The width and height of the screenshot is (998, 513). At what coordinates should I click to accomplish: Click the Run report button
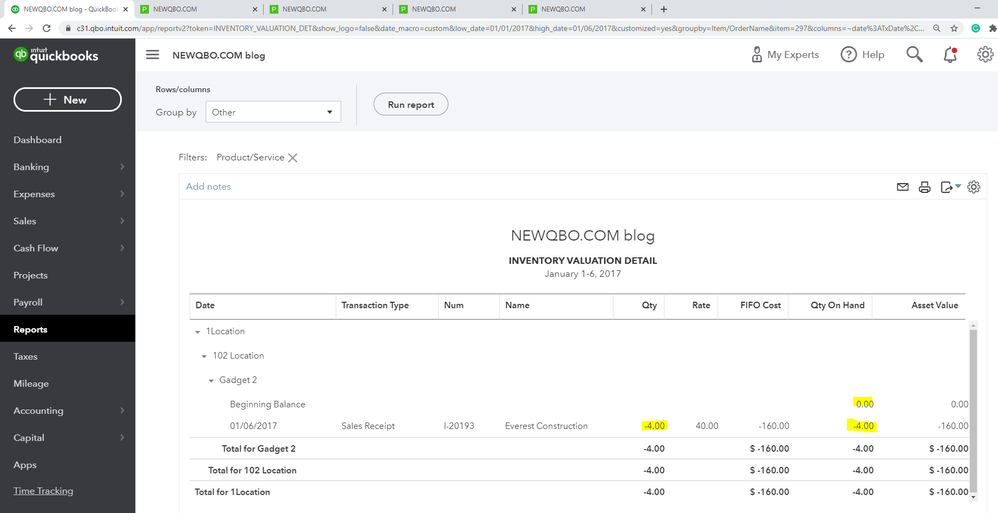(411, 104)
